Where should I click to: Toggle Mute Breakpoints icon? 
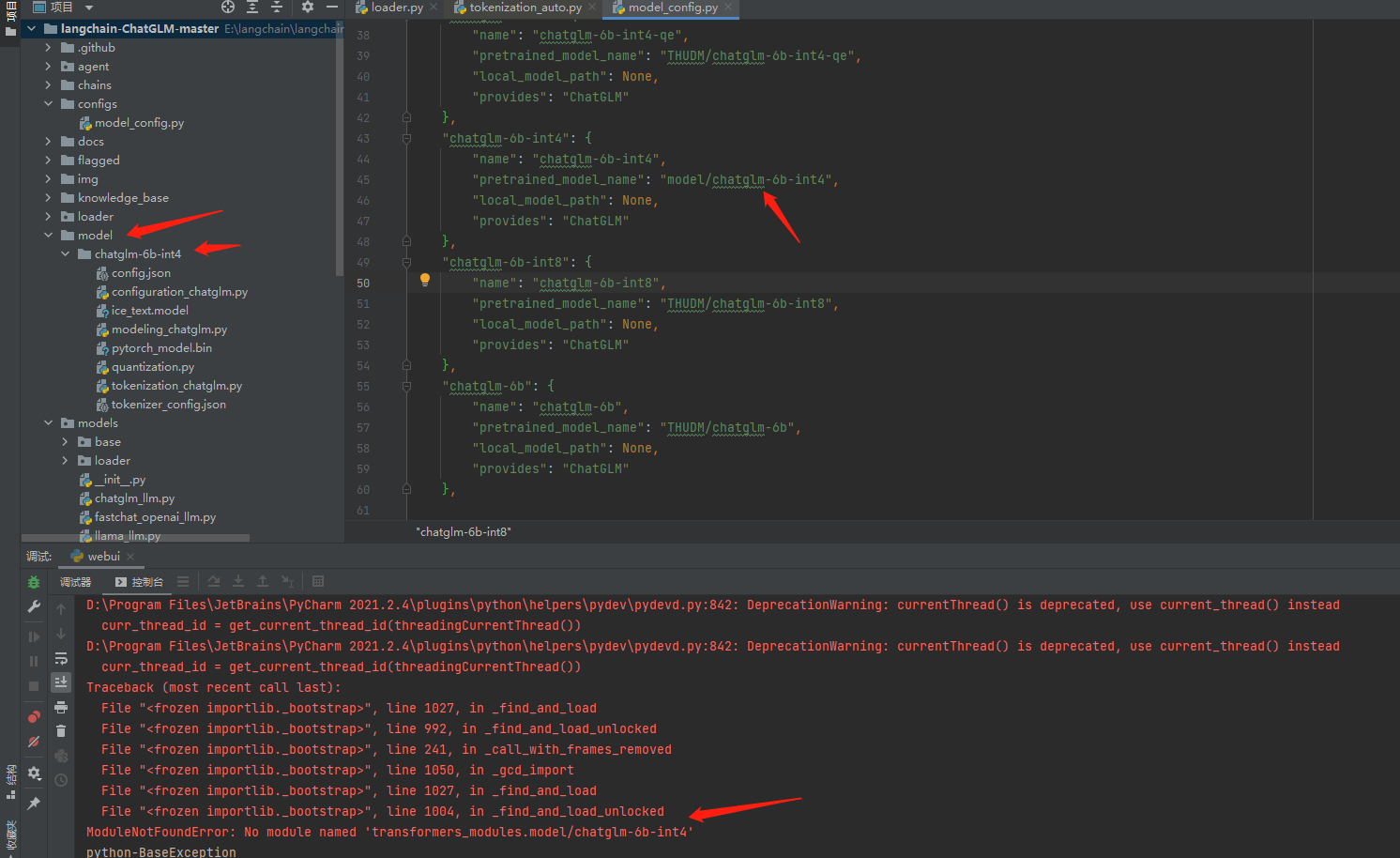[x=34, y=742]
